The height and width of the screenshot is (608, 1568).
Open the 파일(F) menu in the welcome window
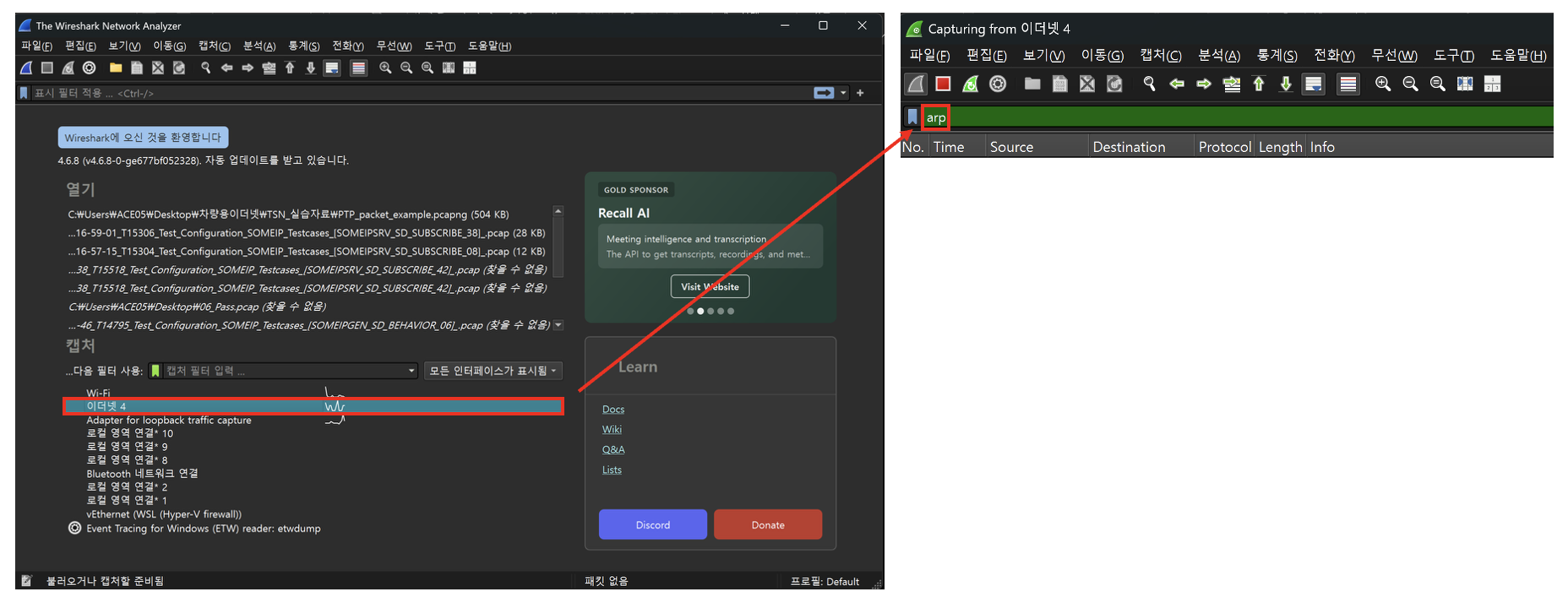(x=36, y=46)
